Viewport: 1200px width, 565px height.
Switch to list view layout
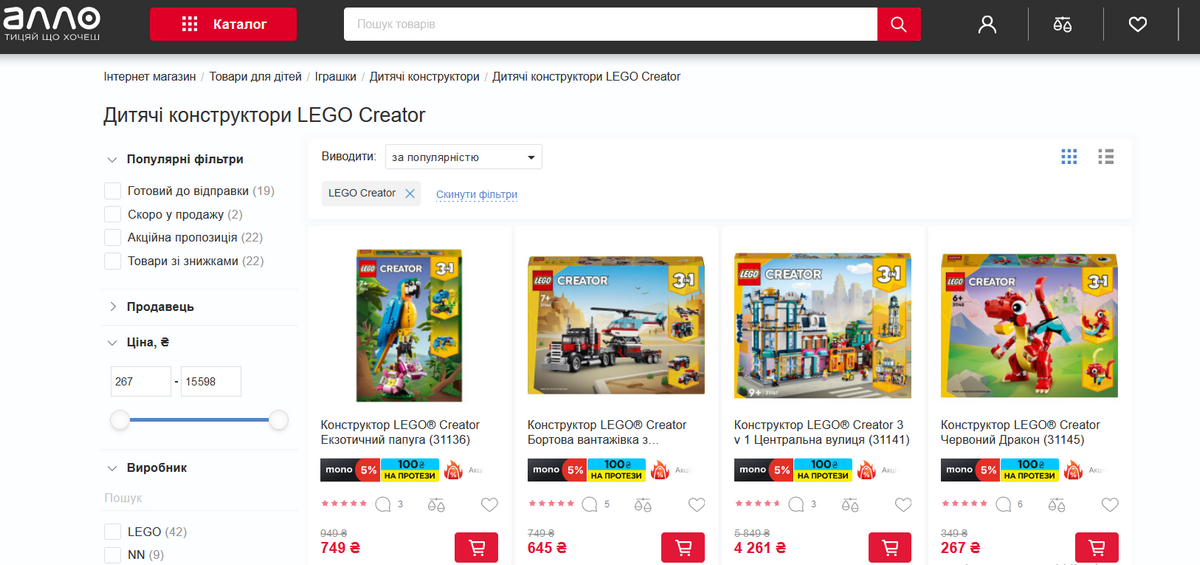click(x=1106, y=157)
